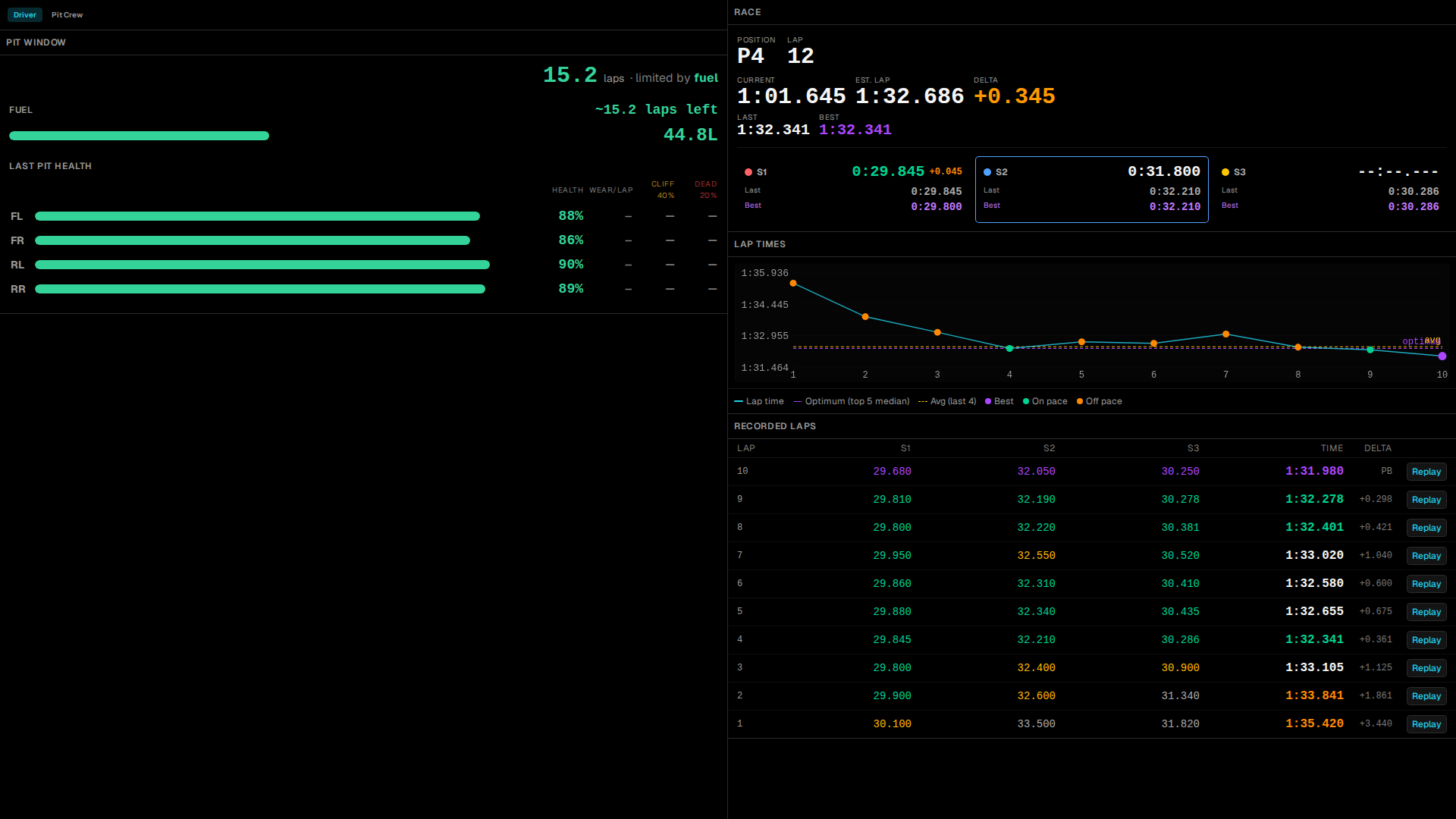Select the Driver tab

(24, 15)
